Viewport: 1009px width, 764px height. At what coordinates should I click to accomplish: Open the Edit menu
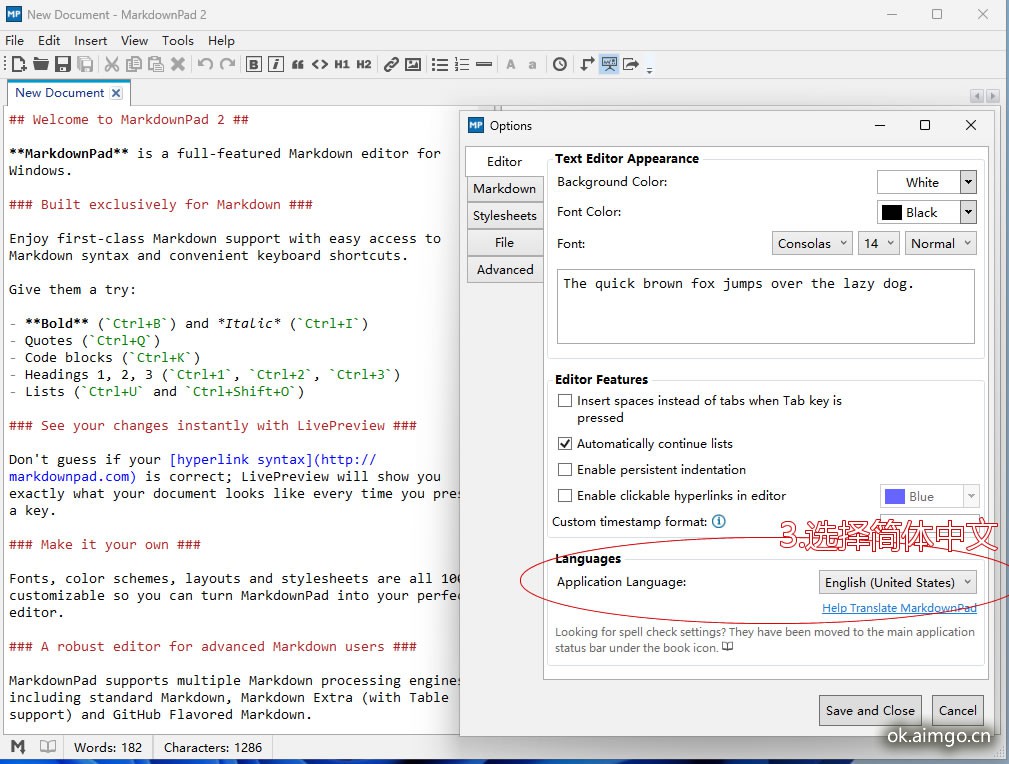tap(49, 41)
